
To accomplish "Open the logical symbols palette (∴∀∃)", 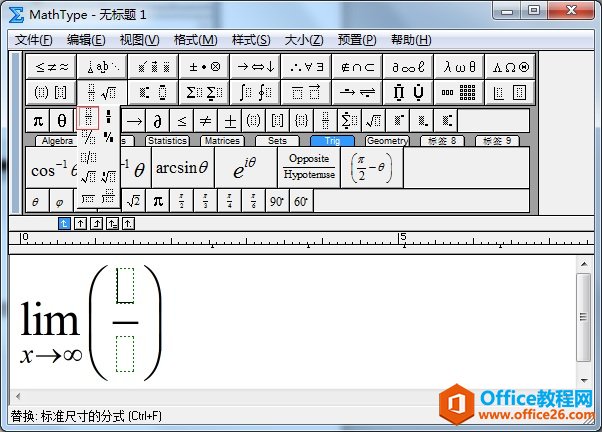I will coord(306,67).
